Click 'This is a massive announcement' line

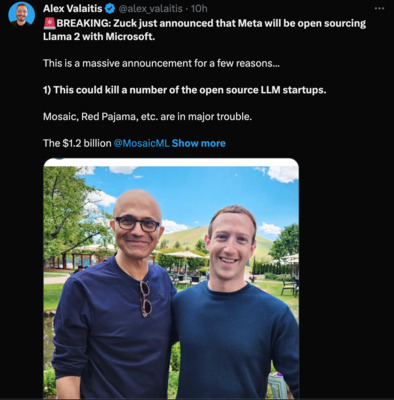pos(161,63)
